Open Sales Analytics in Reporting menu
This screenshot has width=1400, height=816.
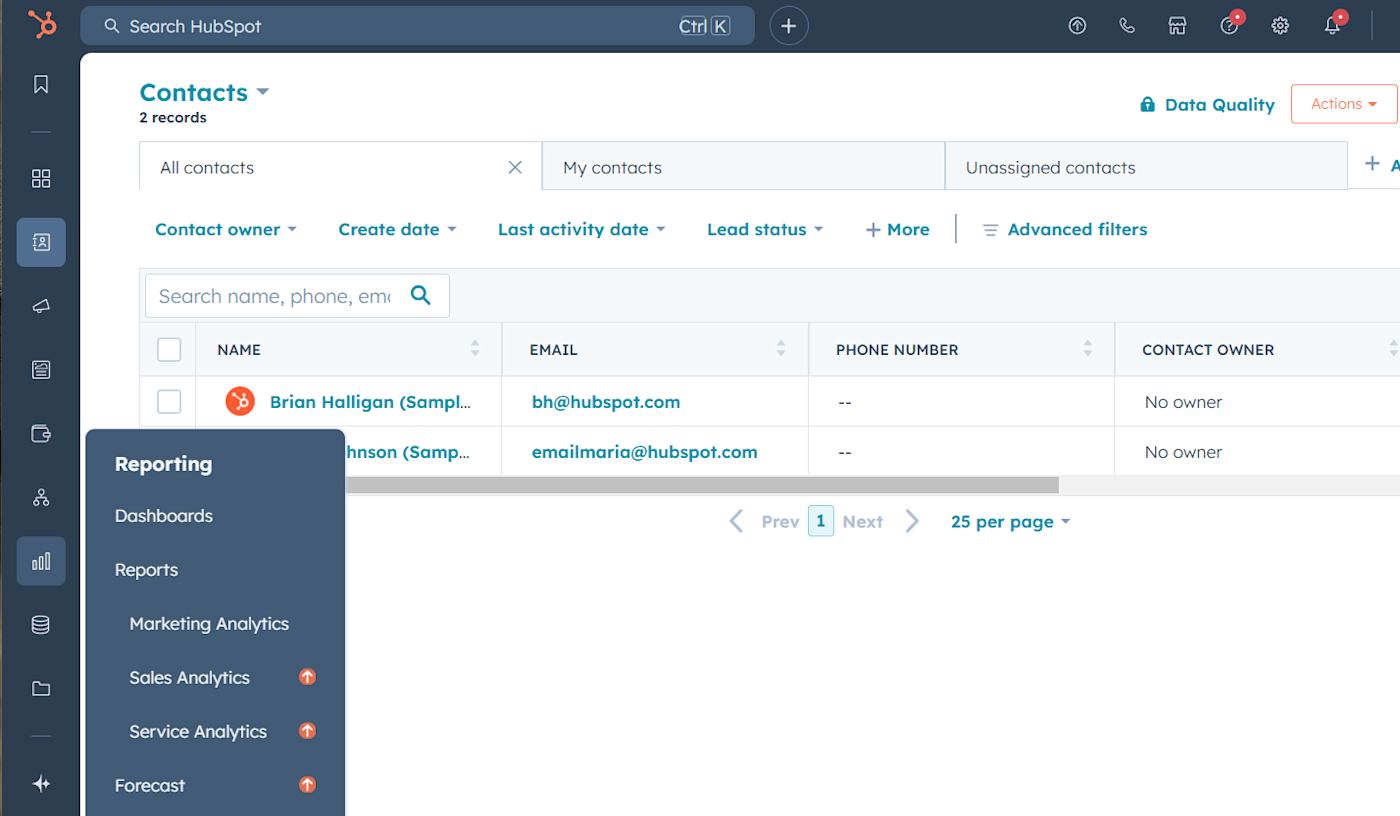pyautogui.click(x=189, y=678)
